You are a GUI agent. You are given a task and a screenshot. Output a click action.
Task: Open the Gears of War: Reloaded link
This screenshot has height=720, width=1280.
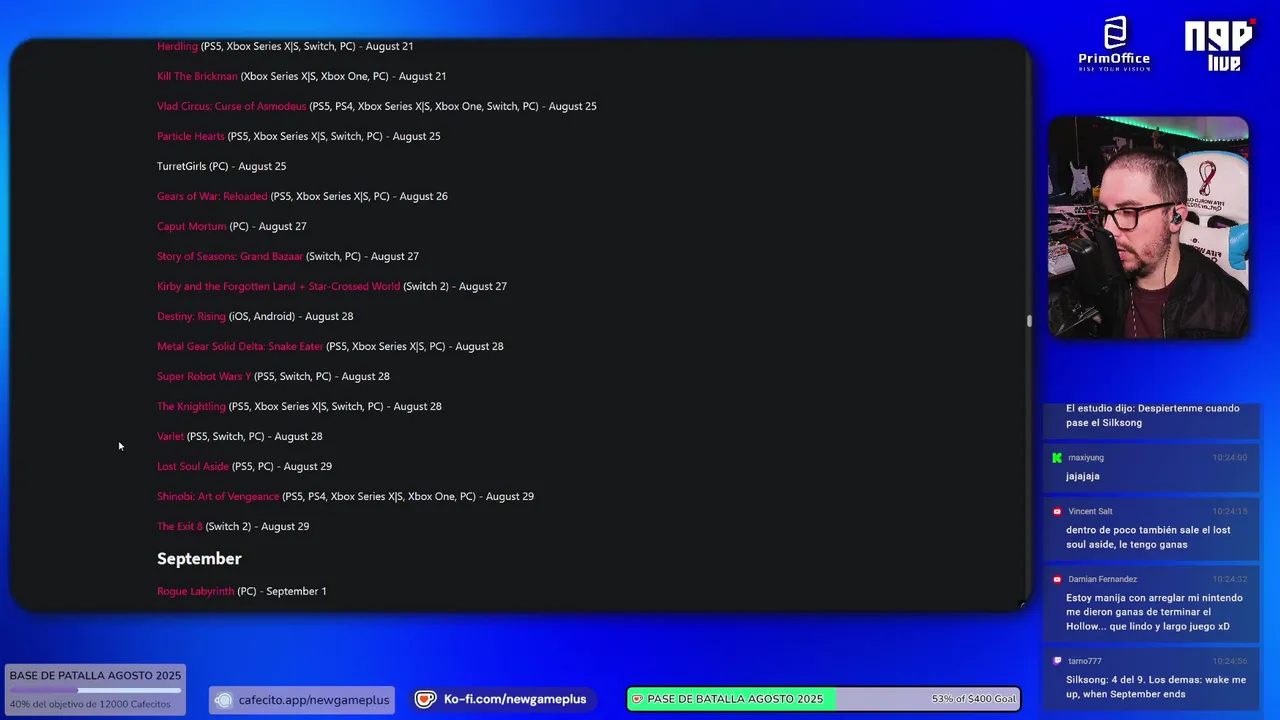click(212, 196)
